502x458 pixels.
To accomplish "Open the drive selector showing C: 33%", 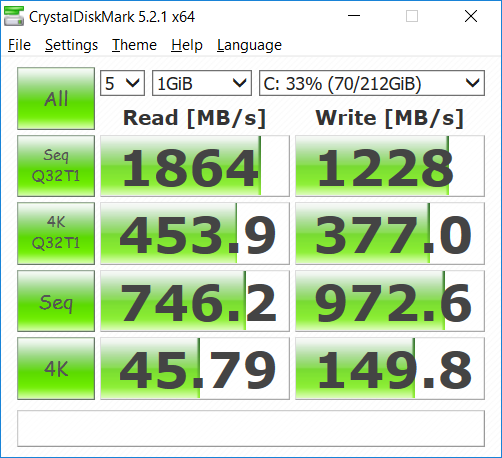I will (x=372, y=83).
